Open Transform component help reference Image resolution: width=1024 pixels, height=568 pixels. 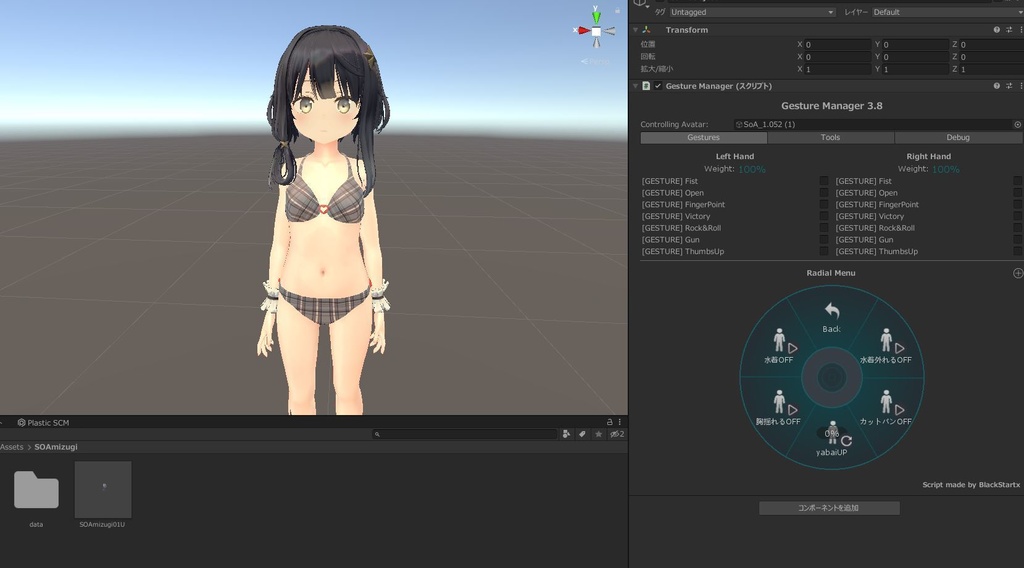click(x=997, y=30)
